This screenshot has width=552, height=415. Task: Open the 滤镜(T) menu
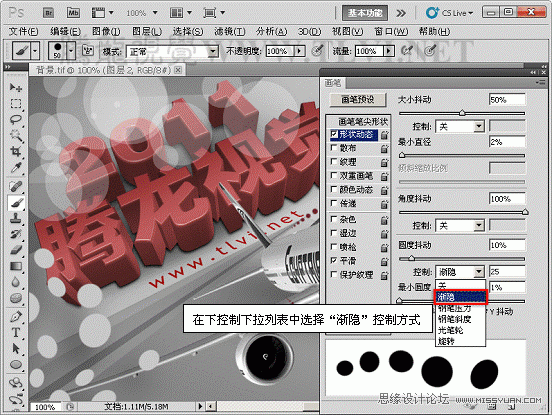pyautogui.click(x=230, y=32)
